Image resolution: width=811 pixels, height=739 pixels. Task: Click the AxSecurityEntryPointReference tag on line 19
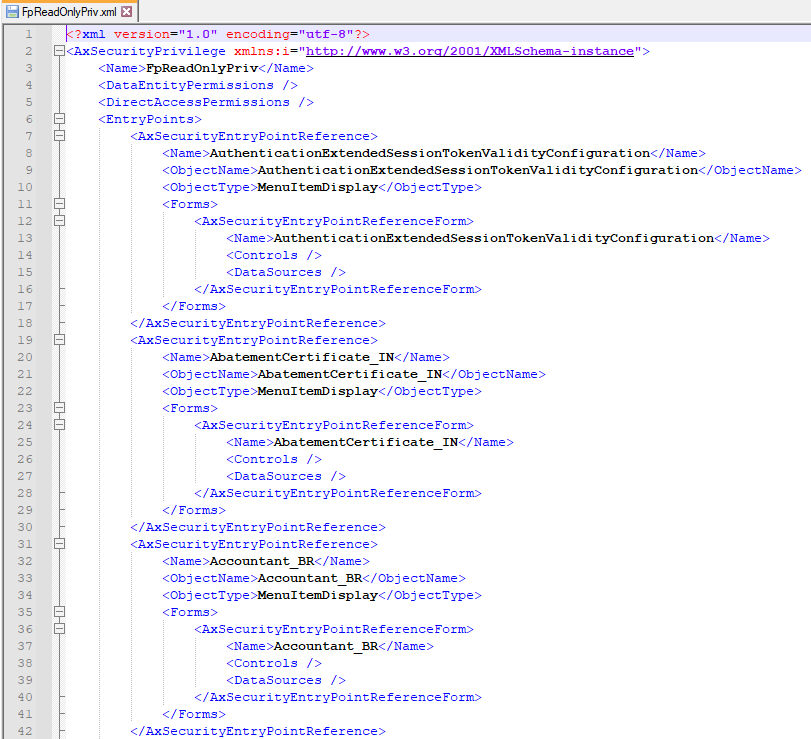254,340
